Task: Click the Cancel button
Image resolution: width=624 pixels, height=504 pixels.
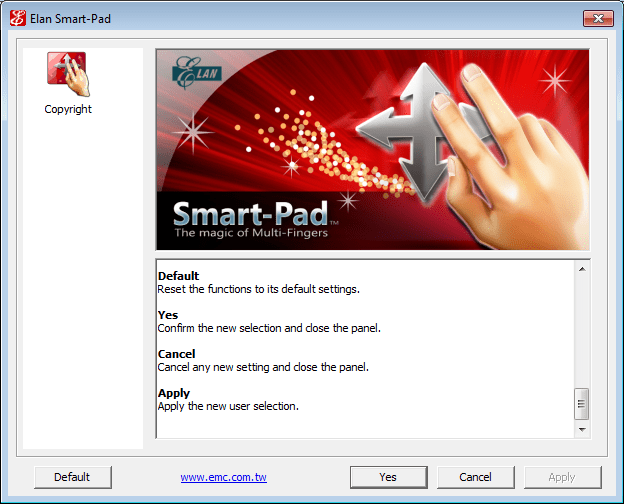Action: (476, 477)
